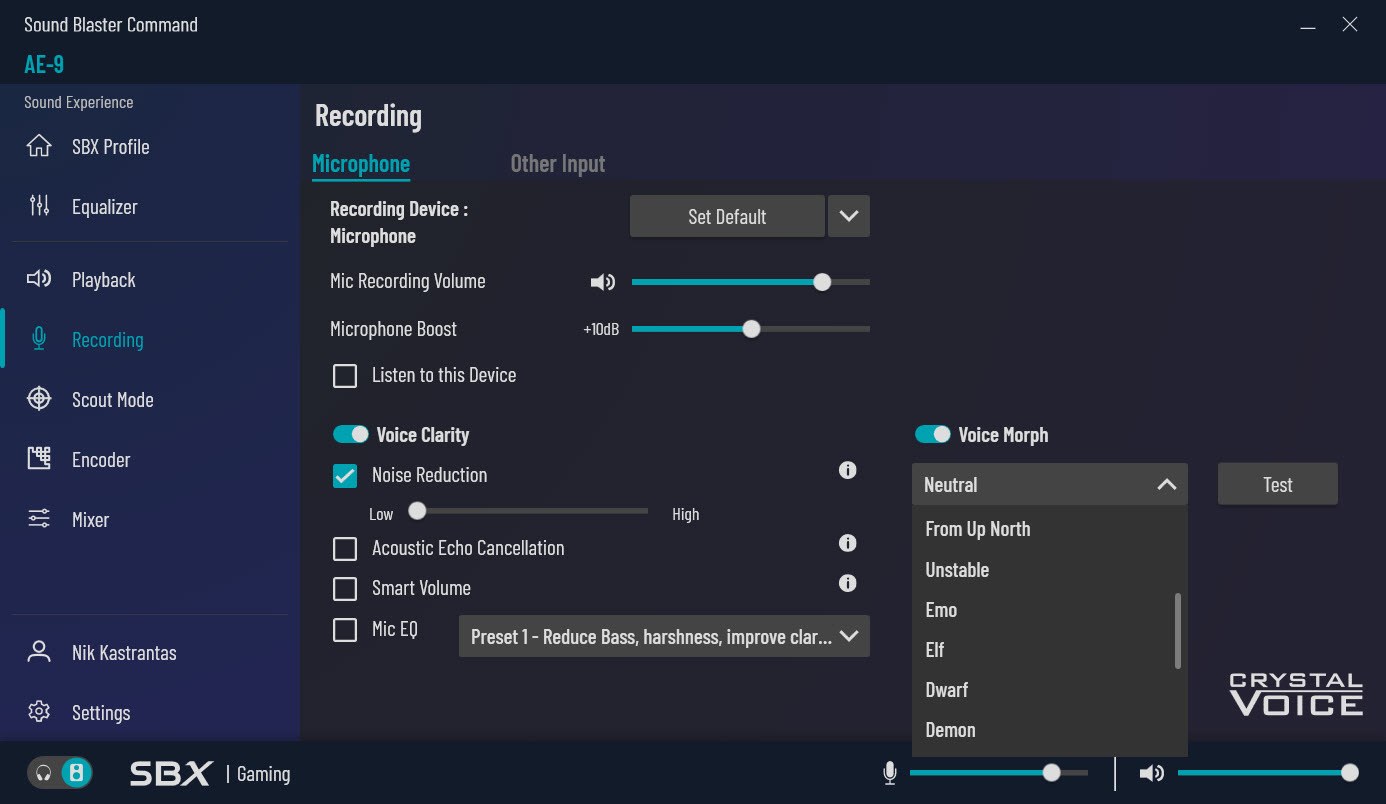Click the Playback speaker icon in sidebar
The height and width of the screenshot is (804, 1386).
pyautogui.click(x=39, y=279)
